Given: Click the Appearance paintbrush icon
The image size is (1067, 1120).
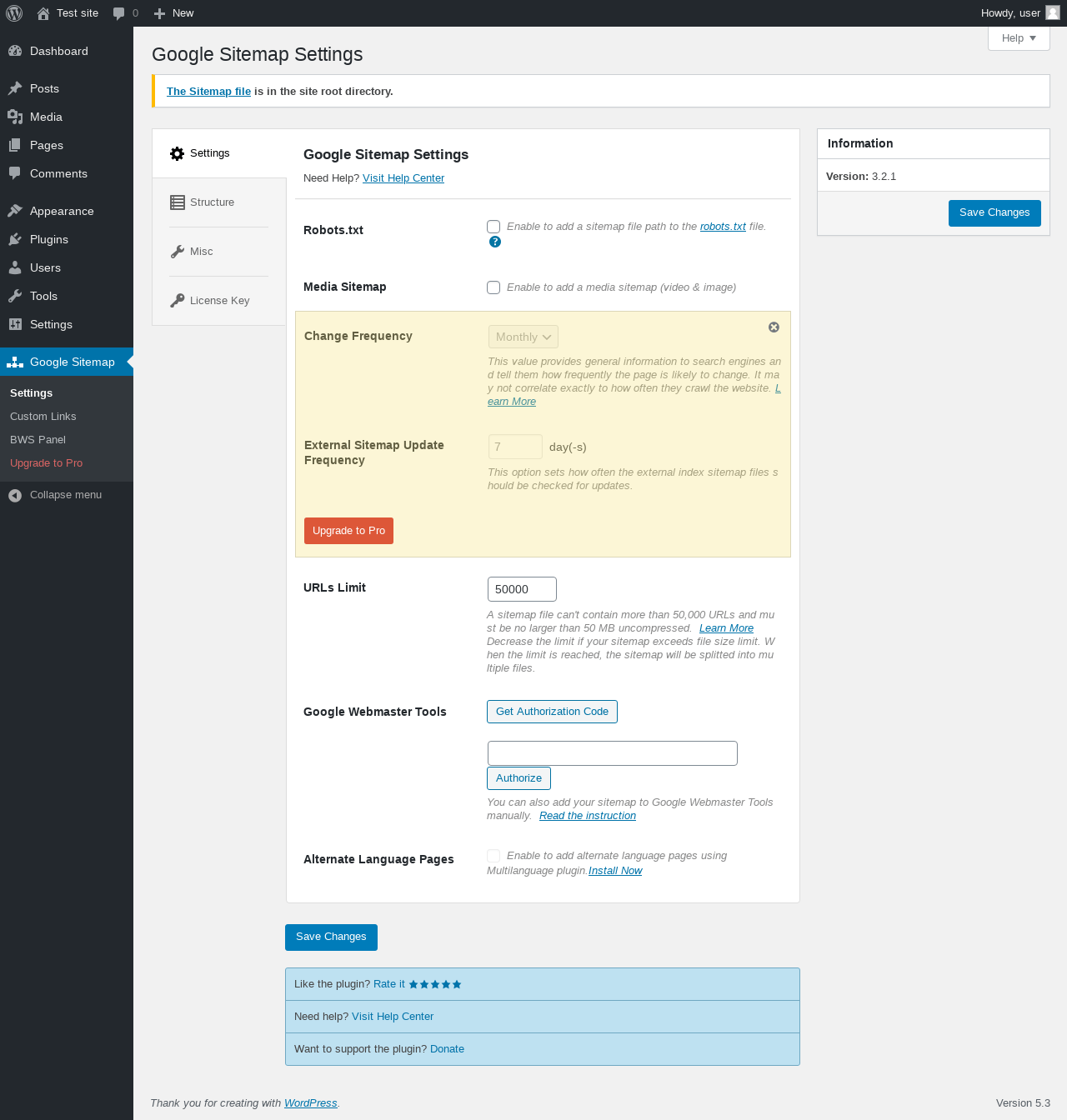Looking at the screenshot, I should (x=15, y=211).
